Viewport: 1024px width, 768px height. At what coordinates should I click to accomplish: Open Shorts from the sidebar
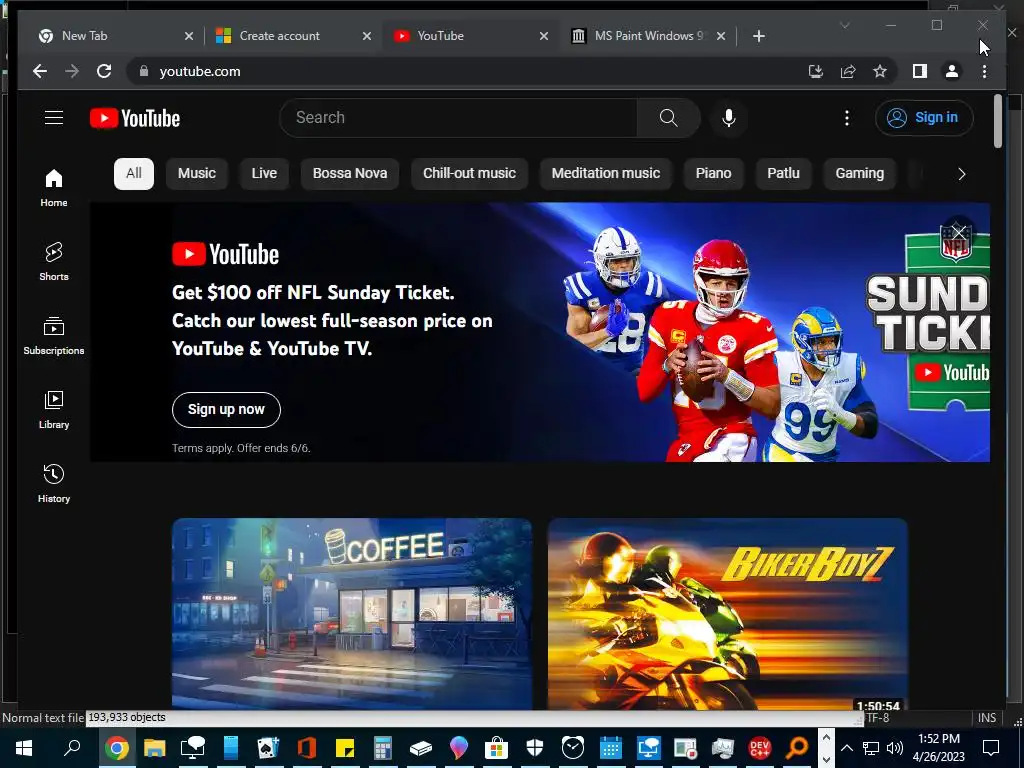[x=54, y=262]
